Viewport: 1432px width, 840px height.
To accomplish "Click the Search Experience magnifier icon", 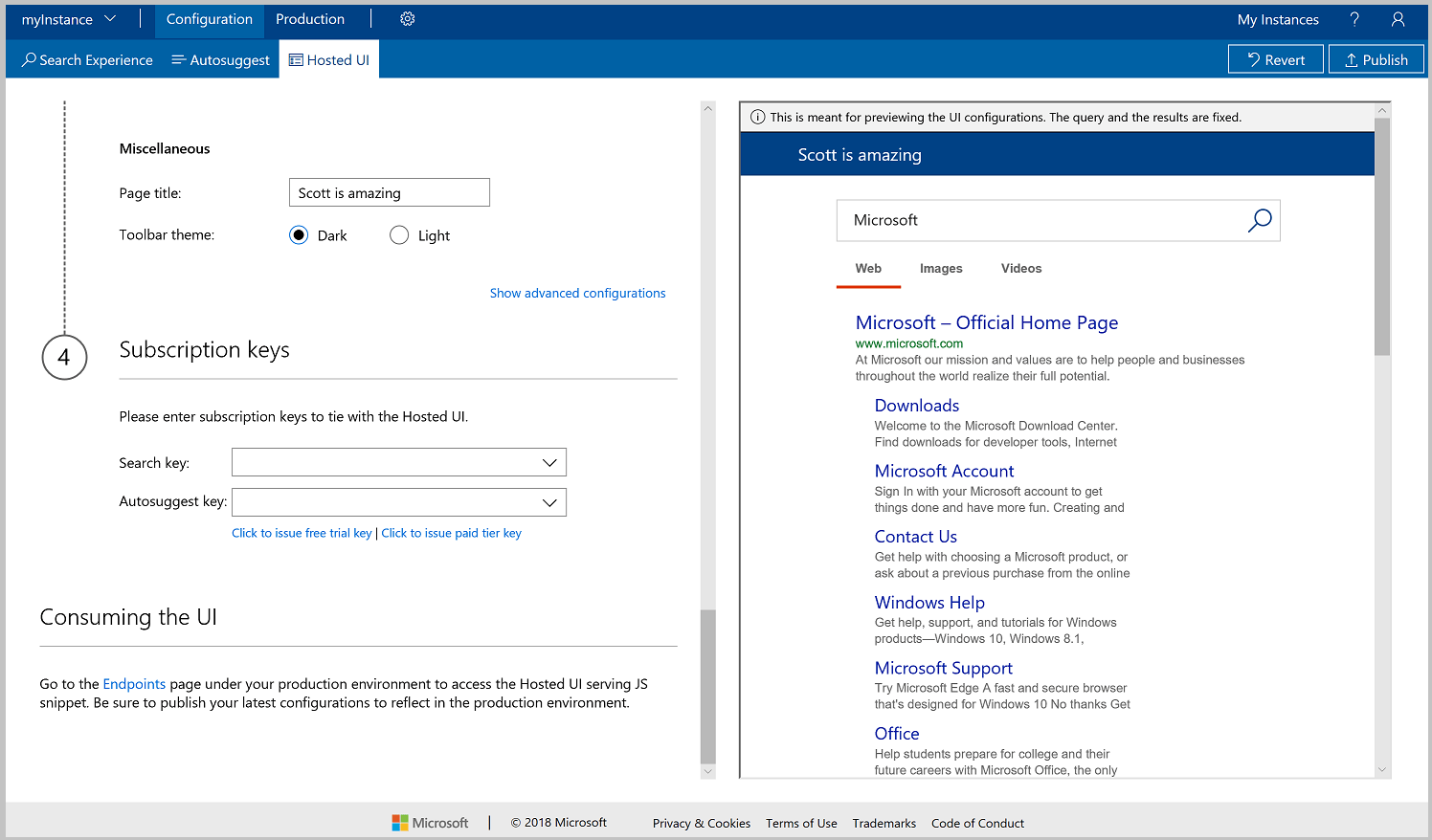I will point(27,59).
